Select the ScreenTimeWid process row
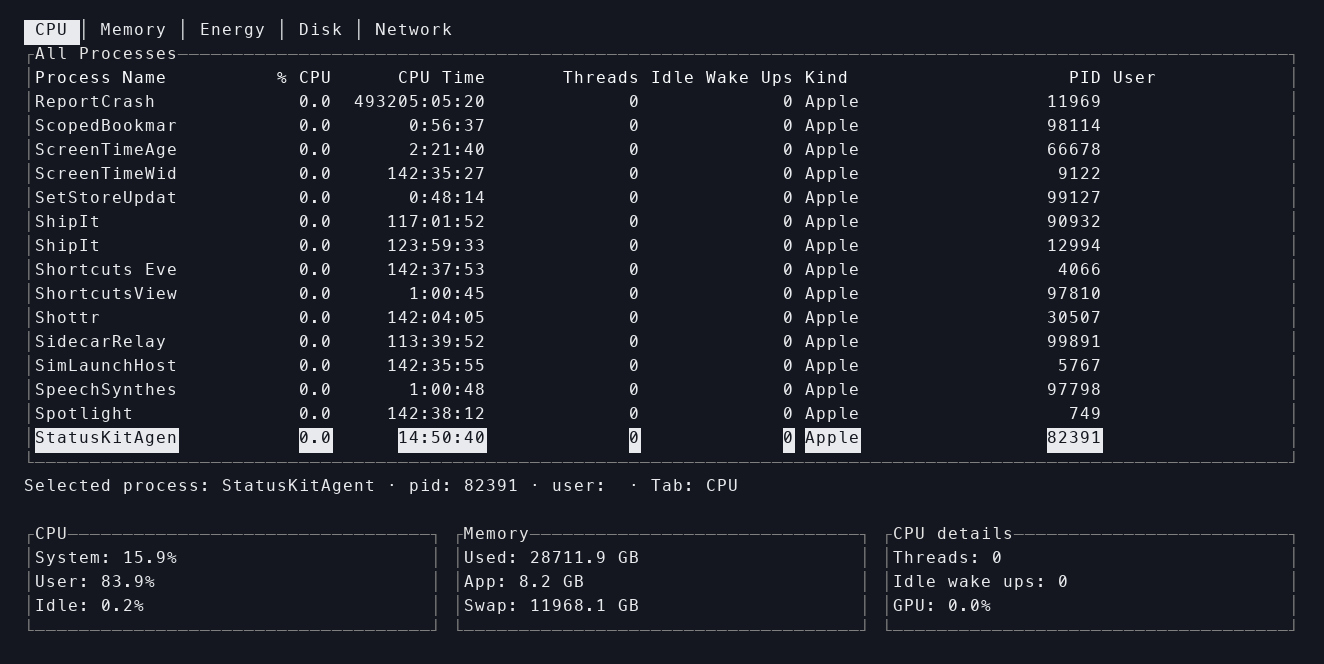Viewport: 1324px width, 664px height. [105, 174]
